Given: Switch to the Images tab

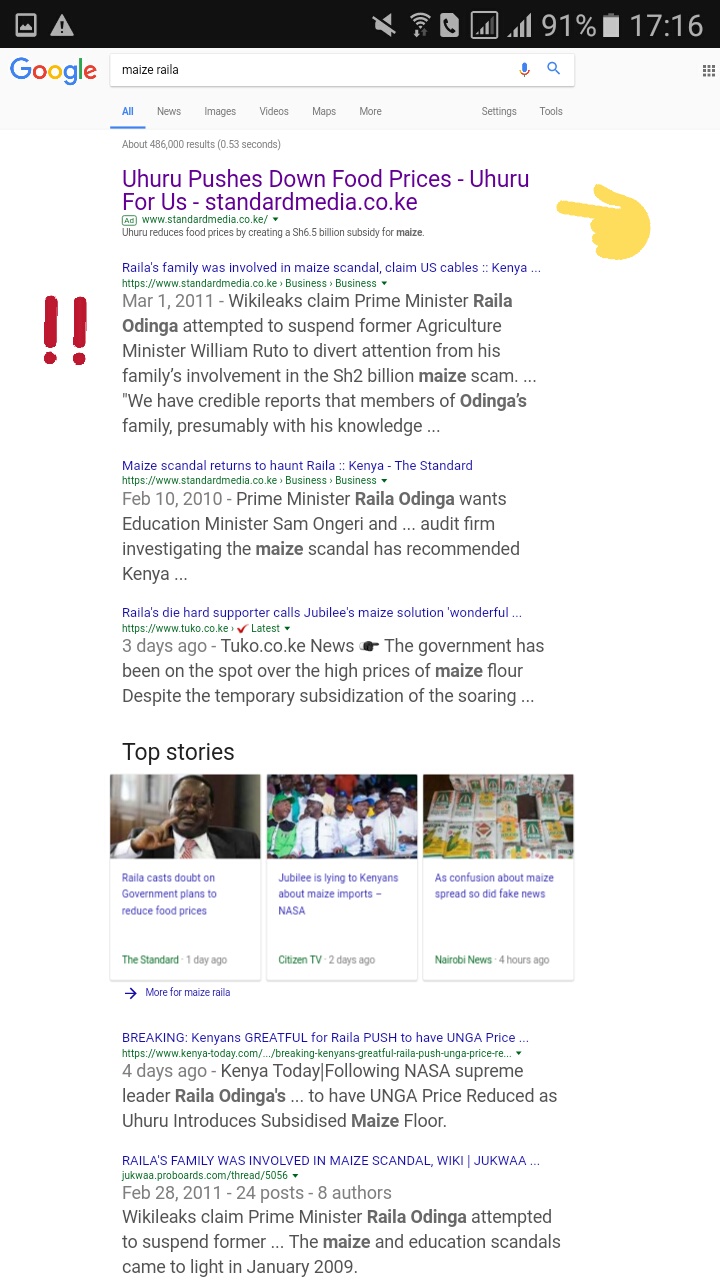Looking at the screenshot, I should click(220, 111).
